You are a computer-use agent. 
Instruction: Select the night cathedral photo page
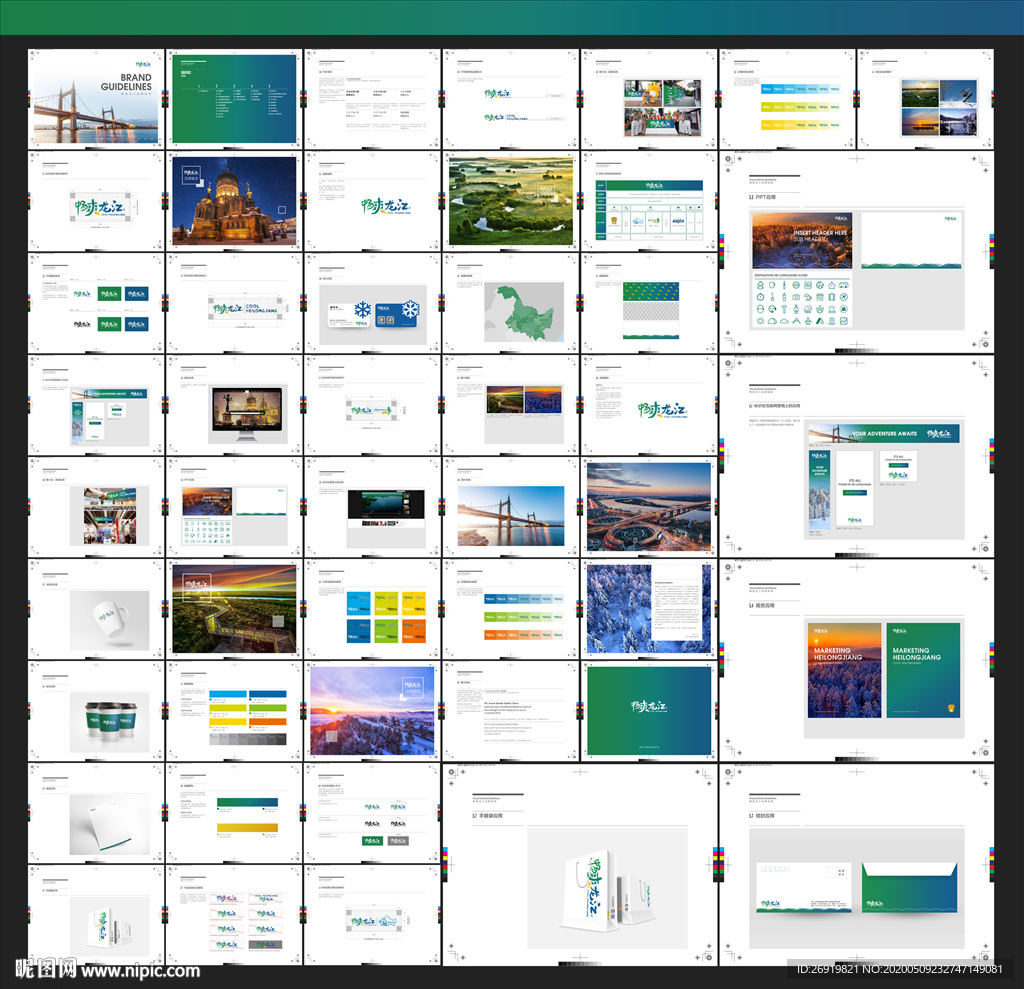point(236,200)
